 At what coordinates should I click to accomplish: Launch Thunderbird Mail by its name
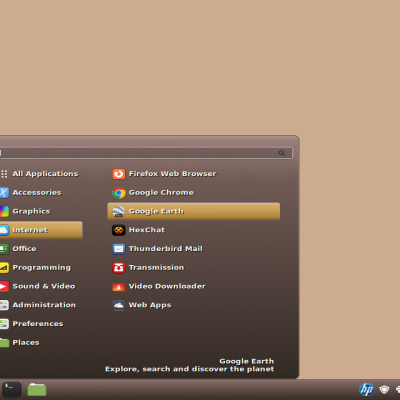(166, 249)
